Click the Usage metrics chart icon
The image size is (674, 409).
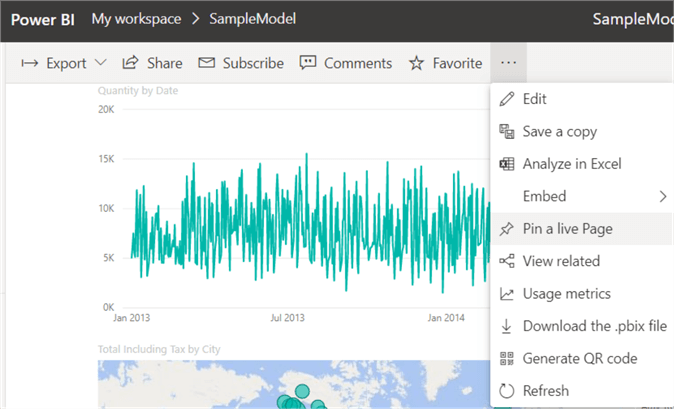[506, 294]
